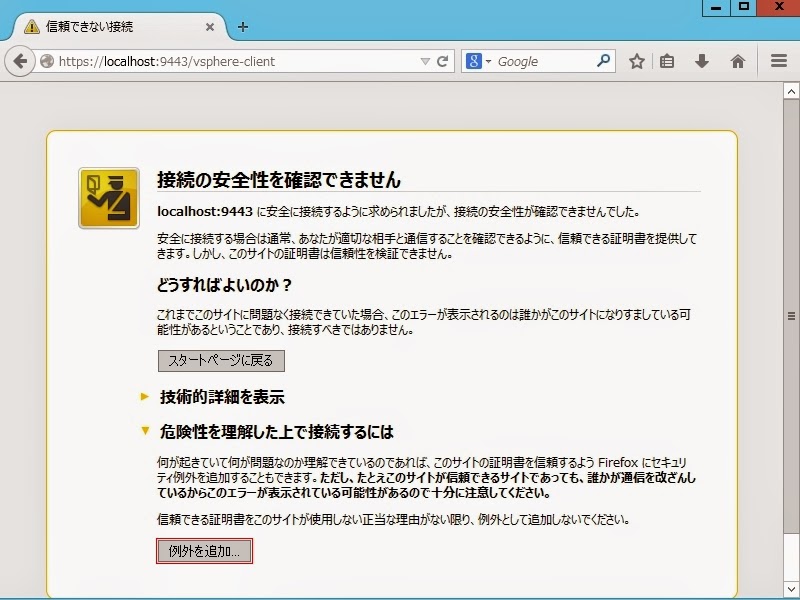Close the 信頼できない接続 tab
This screenshot has width=800, height=600.
(210, 28)
